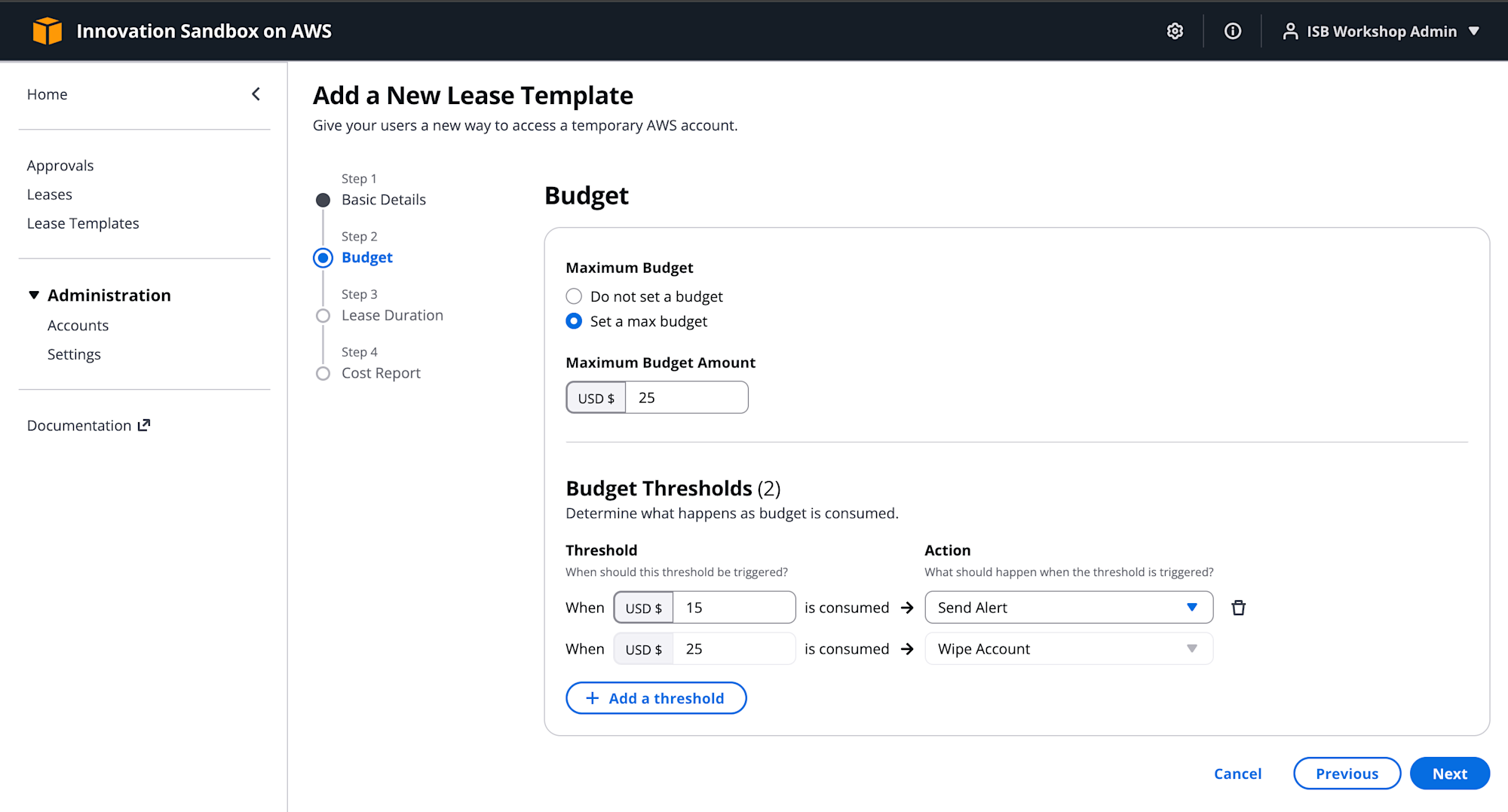This screenshot has width=1508, height=812.
Task: Go back with the Previous button
Action: pyautogui.click(x=1347, y=774)
